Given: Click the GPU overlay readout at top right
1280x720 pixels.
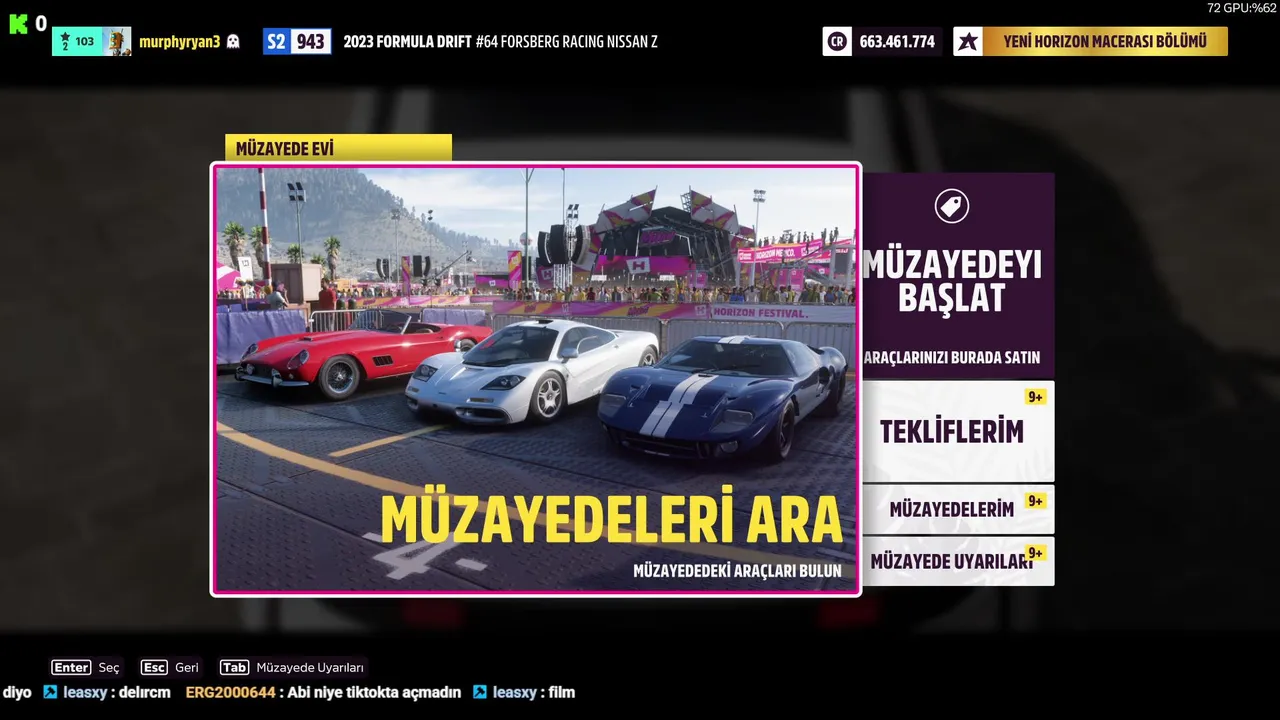Looking at the screenshot, I should [1241, 8].
